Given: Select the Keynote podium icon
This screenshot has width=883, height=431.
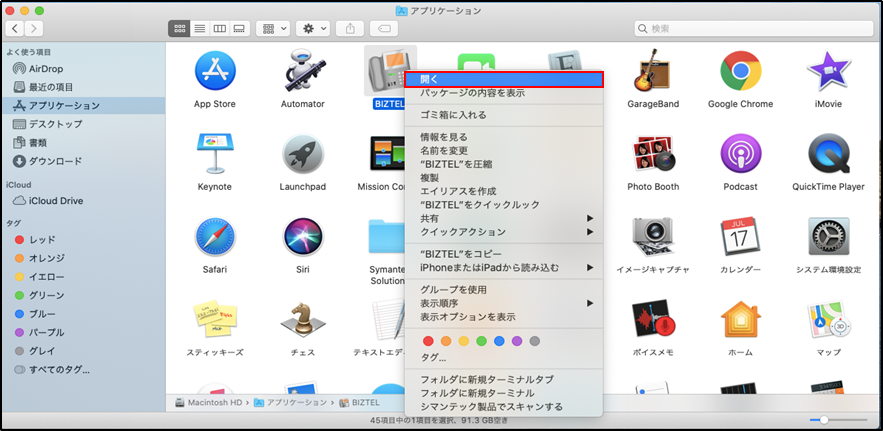Looking at the screenshot, I should click(215, 153).
